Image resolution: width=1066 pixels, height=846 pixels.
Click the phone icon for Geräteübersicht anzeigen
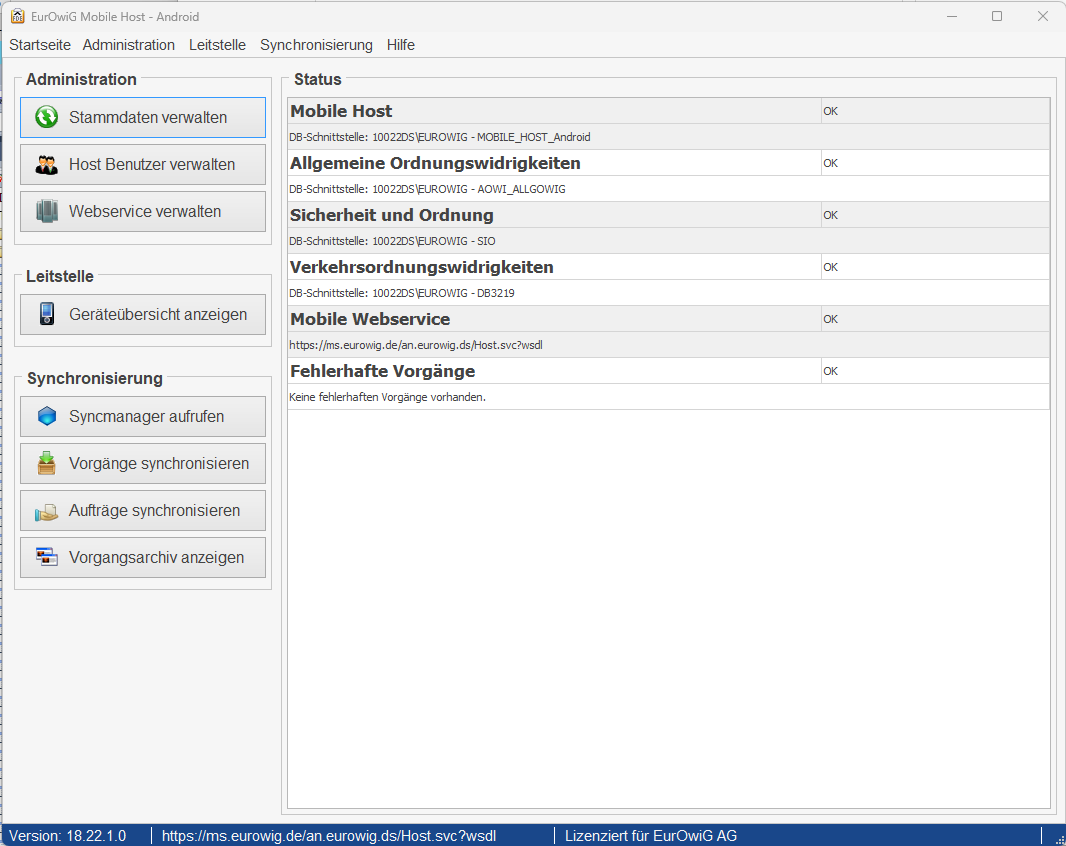coord(46,314)
